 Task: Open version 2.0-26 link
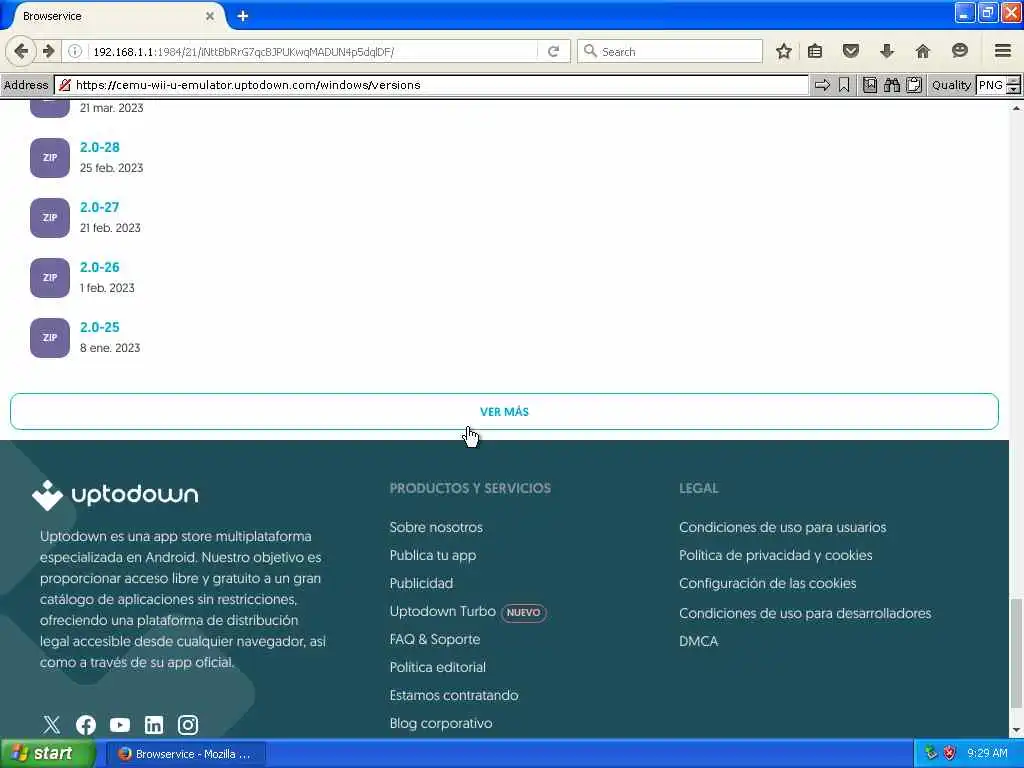[99, 268]
